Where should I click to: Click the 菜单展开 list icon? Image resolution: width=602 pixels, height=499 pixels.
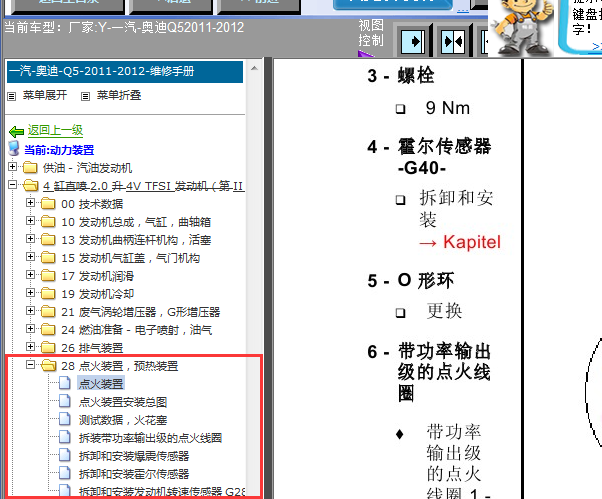[12, 96]
